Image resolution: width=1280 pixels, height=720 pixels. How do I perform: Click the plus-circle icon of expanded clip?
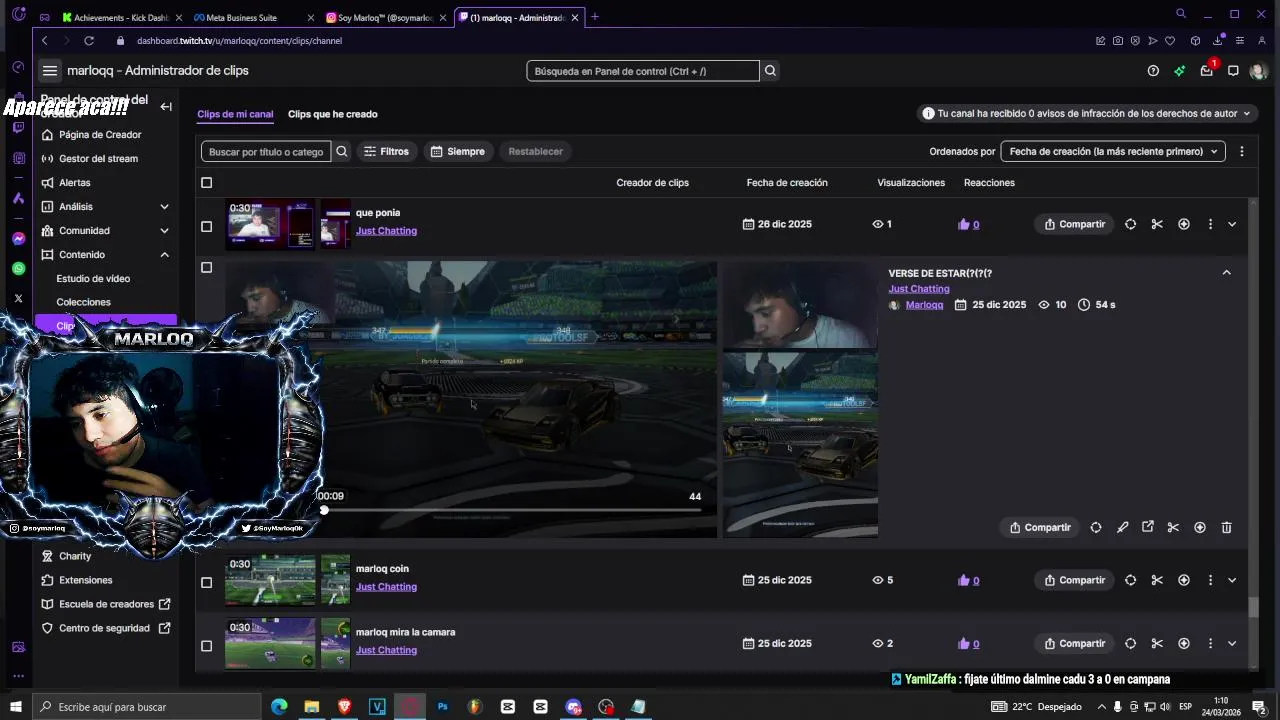1200,528
